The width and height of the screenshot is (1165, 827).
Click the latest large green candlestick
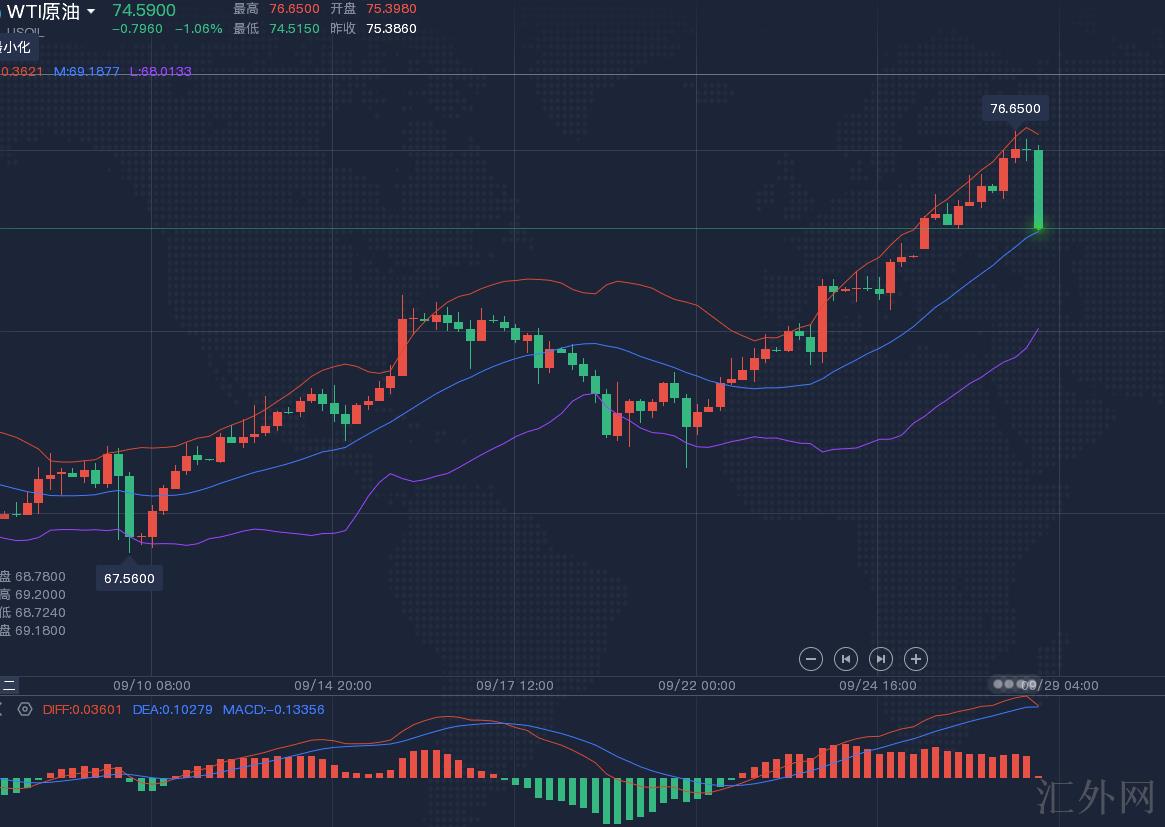click(x=1039, y=190)
